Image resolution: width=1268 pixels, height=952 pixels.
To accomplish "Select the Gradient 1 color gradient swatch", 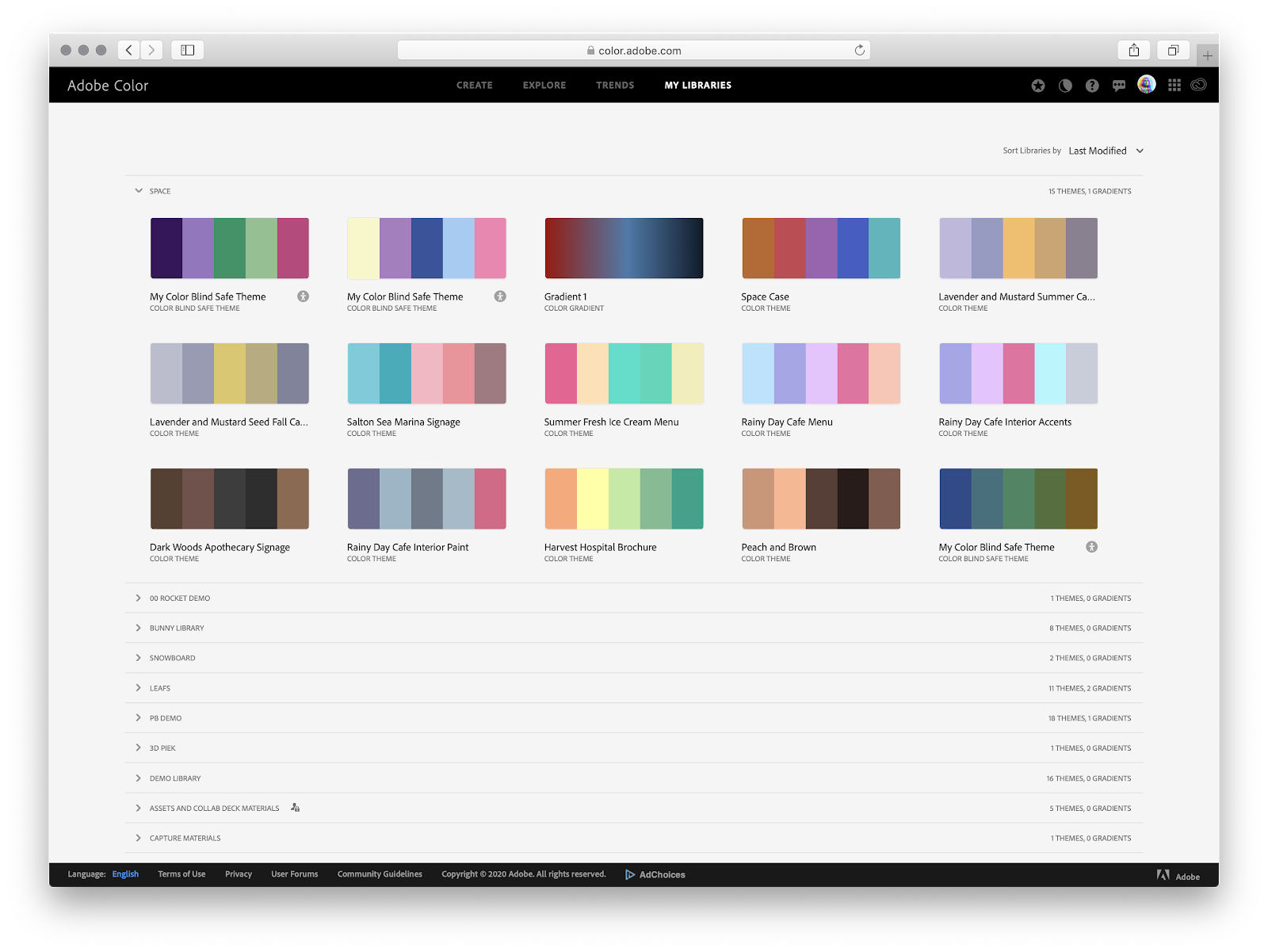I will tap(624, 247).
